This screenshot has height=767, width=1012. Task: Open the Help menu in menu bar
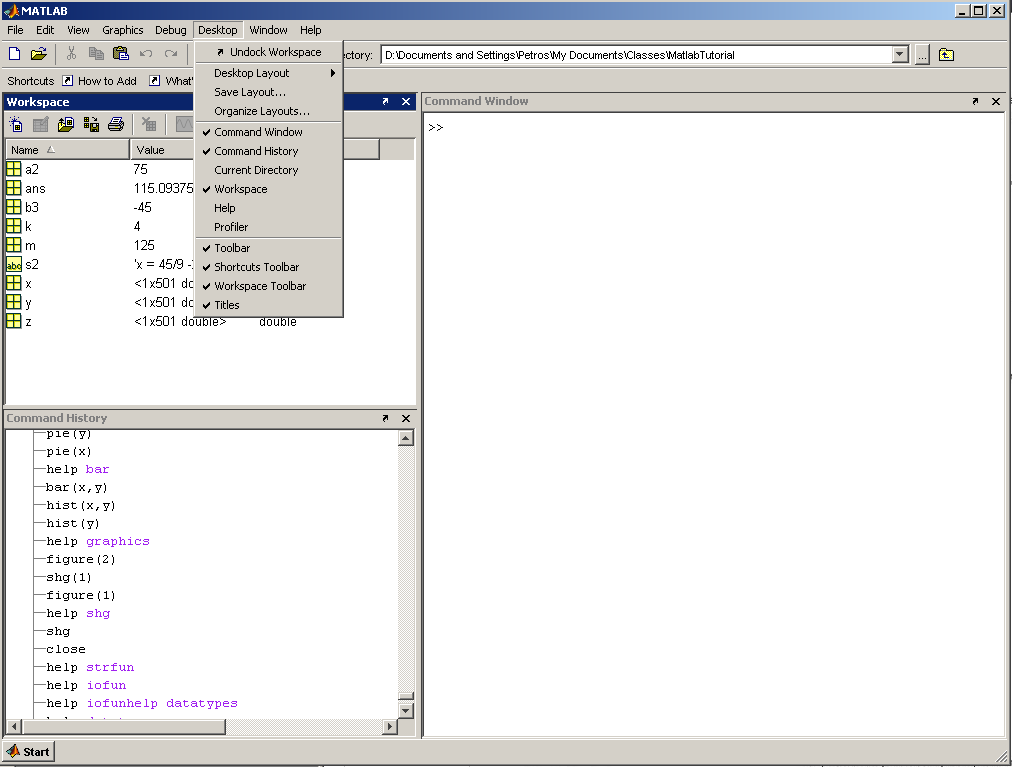click(x=310, y=30)
